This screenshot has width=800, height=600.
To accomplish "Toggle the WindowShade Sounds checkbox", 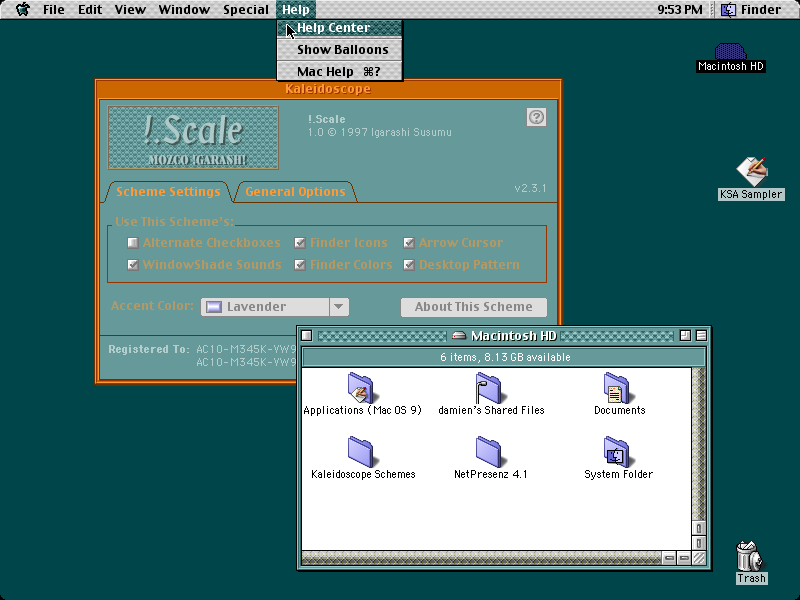I will coord(133,265).
